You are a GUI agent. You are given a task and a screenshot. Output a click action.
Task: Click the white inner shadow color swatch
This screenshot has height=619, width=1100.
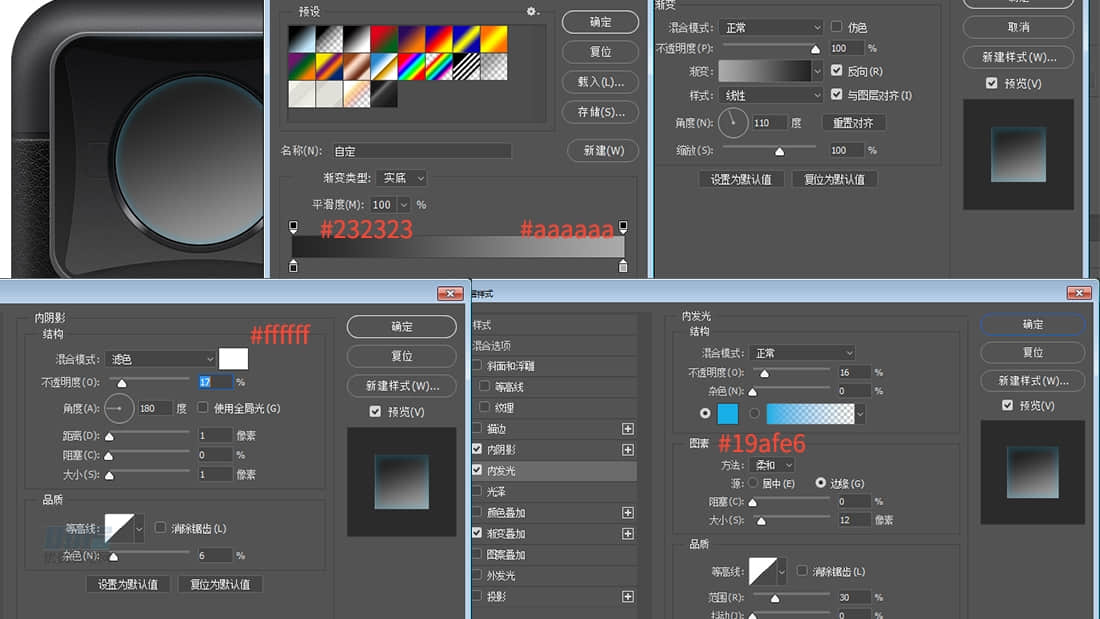pos(234,359)
